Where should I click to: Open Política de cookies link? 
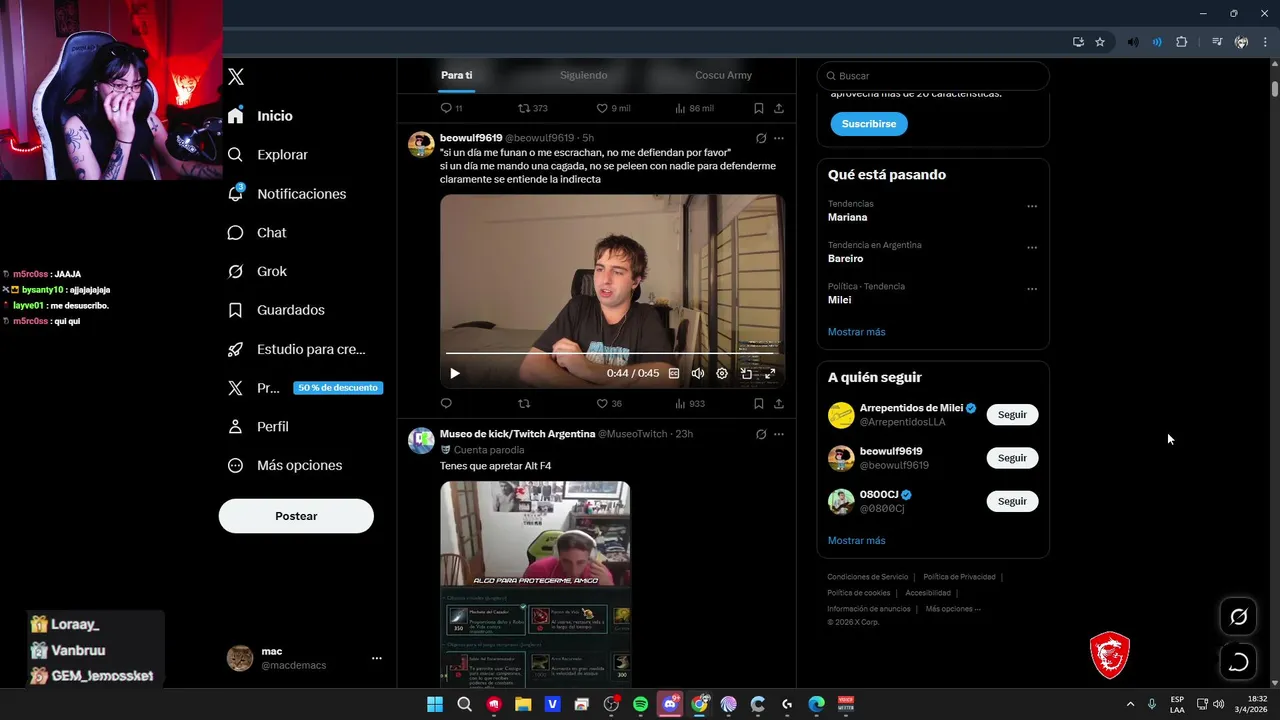(x=858, y=593)
